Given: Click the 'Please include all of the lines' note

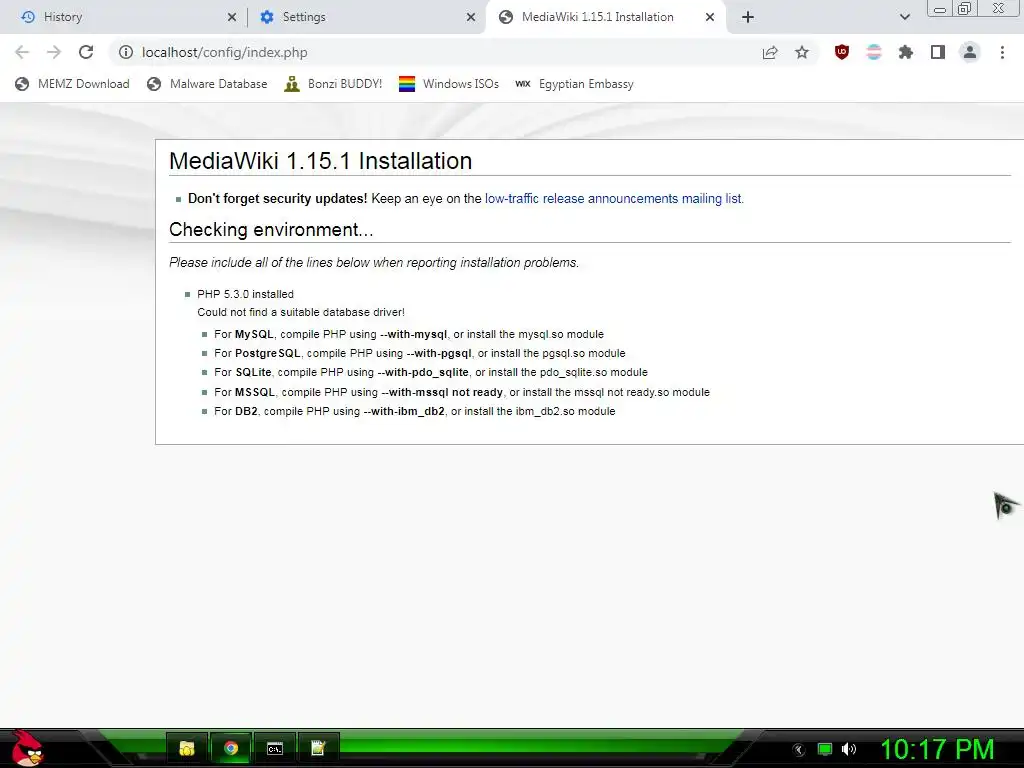Looking at the screenshot, I should click(374, 263).
